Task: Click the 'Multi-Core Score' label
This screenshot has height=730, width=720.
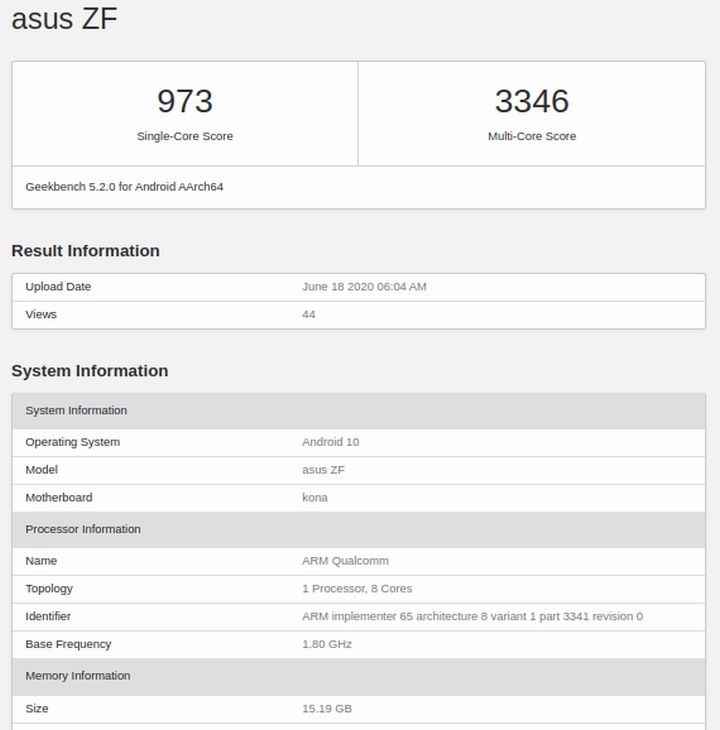Action: [532, 136]
